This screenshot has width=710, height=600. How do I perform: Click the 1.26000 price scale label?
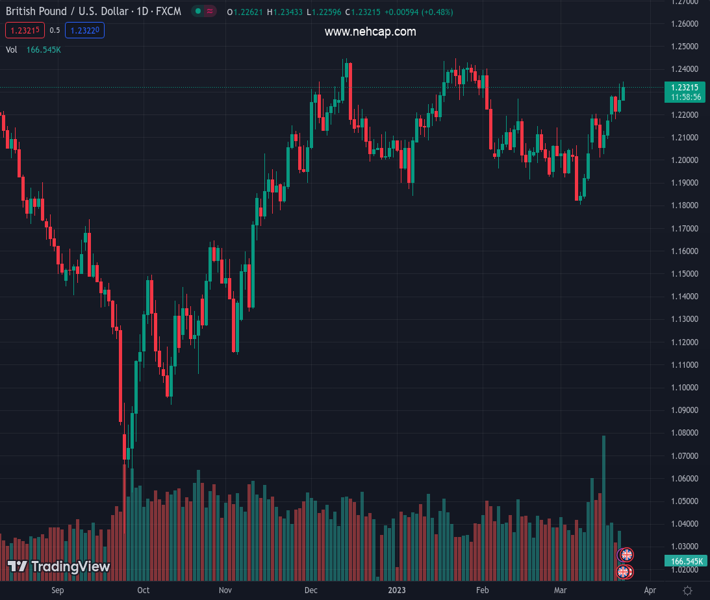(685, 24)
